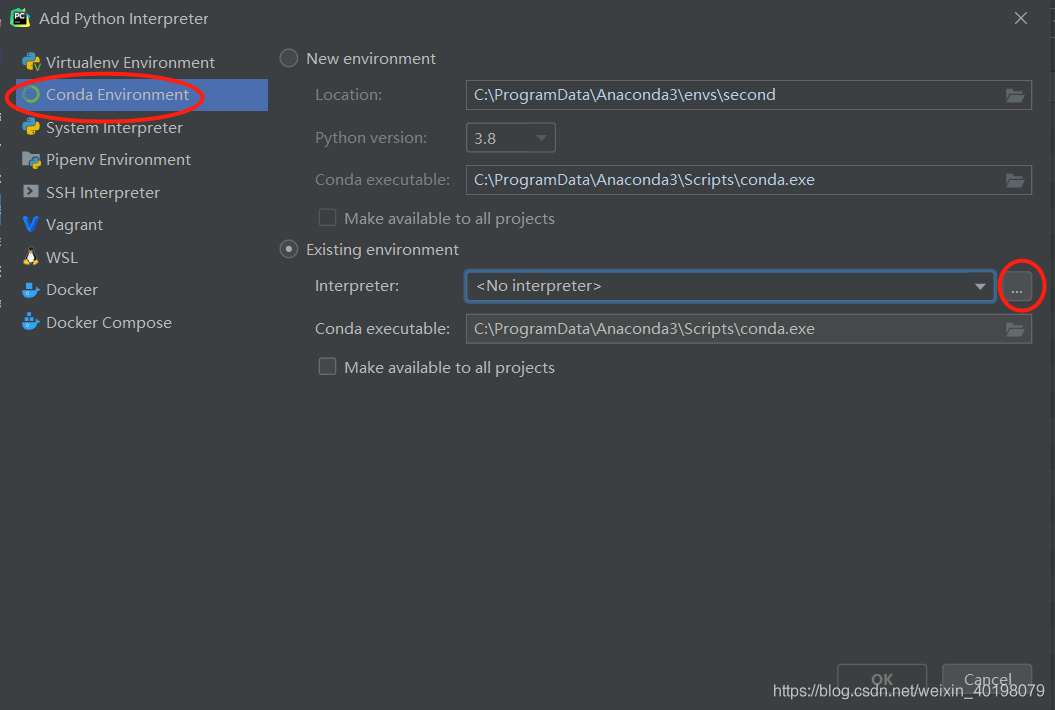Click the Pipenv Environment folder icon
Screen dimensions: 1055x710
coord(31,159)
